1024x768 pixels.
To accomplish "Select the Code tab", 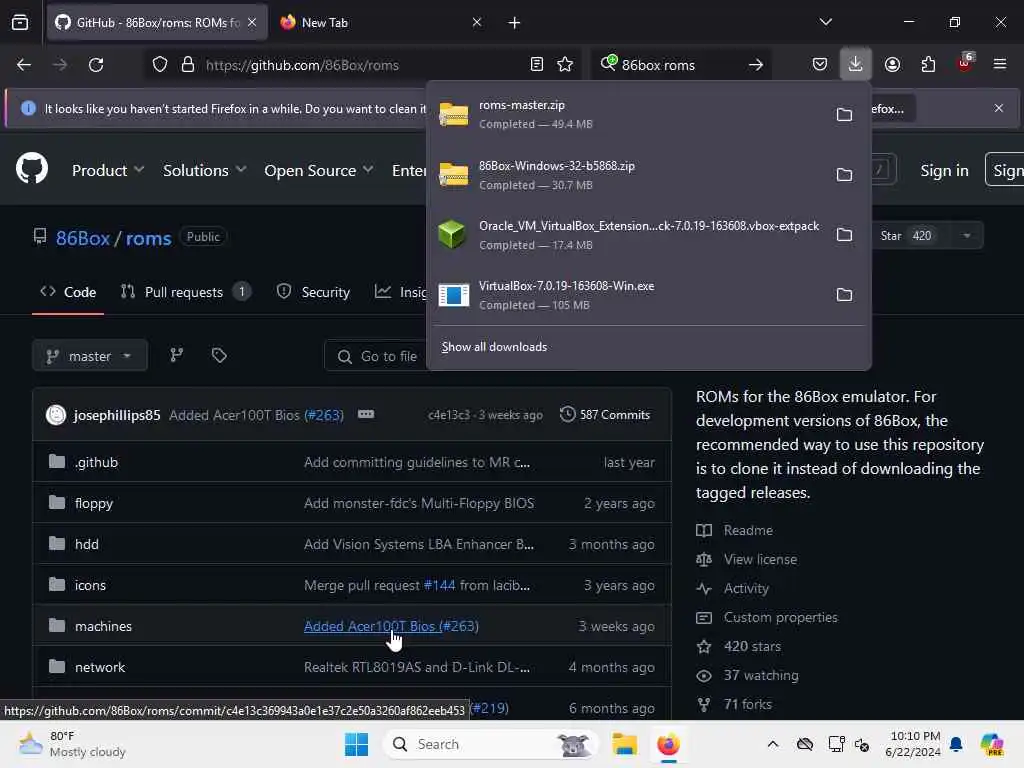I will [x=68, y=293].
